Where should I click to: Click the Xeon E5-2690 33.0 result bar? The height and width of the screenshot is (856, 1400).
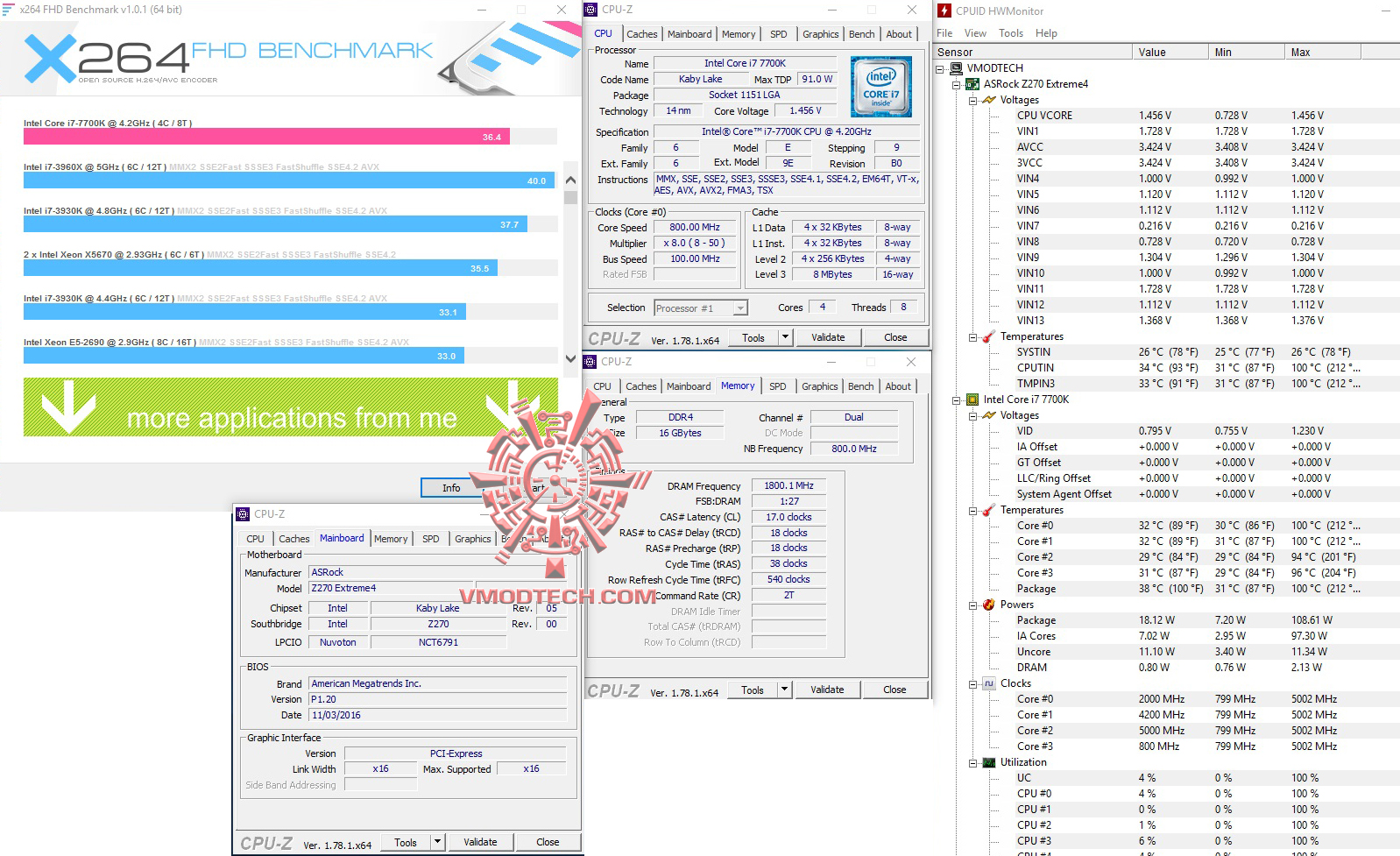click(x=244, y=356)
